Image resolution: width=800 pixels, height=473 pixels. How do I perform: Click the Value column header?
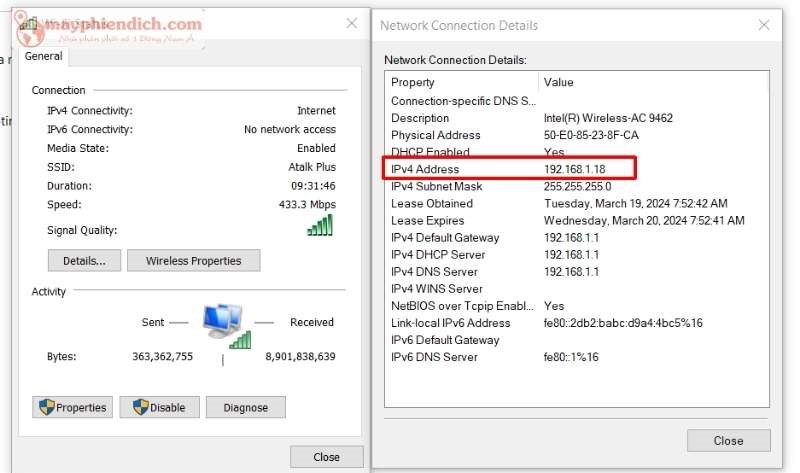pyautogui.click(x=654, y=82)
